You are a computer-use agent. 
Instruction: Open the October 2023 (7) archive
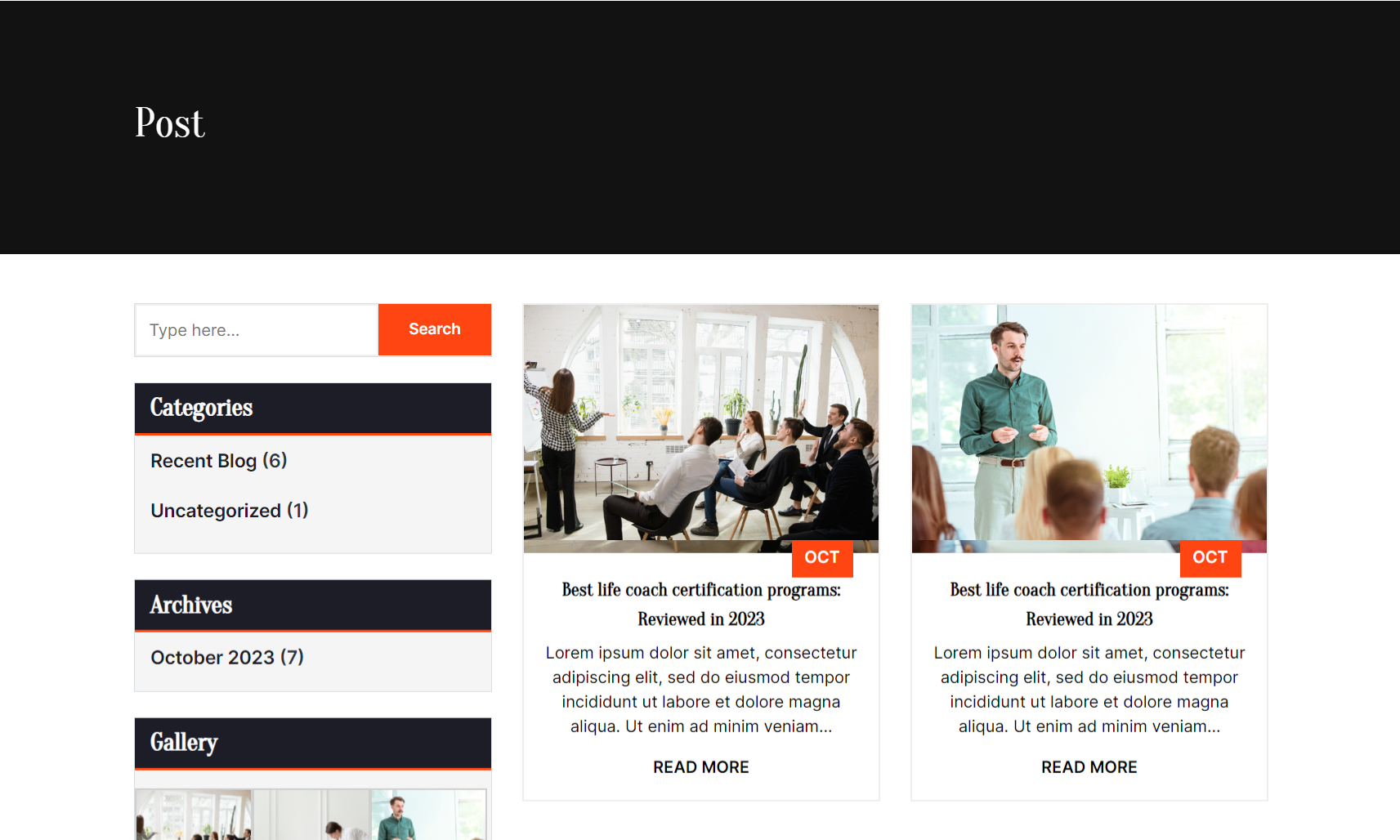pyautogui.click(x=227, y=658)
